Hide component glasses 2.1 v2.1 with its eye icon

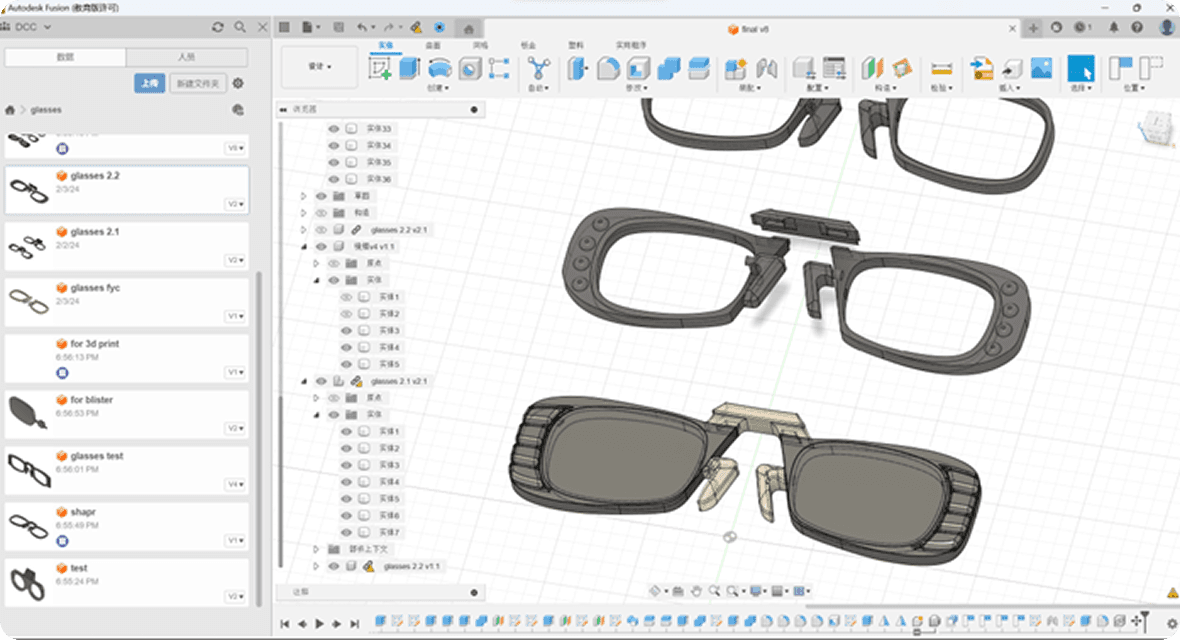pos(322,381)
